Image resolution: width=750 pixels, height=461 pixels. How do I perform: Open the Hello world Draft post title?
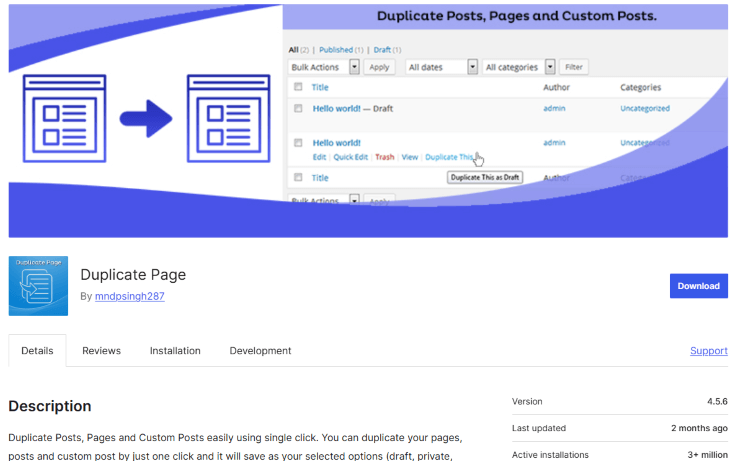[x=336, y=109]
